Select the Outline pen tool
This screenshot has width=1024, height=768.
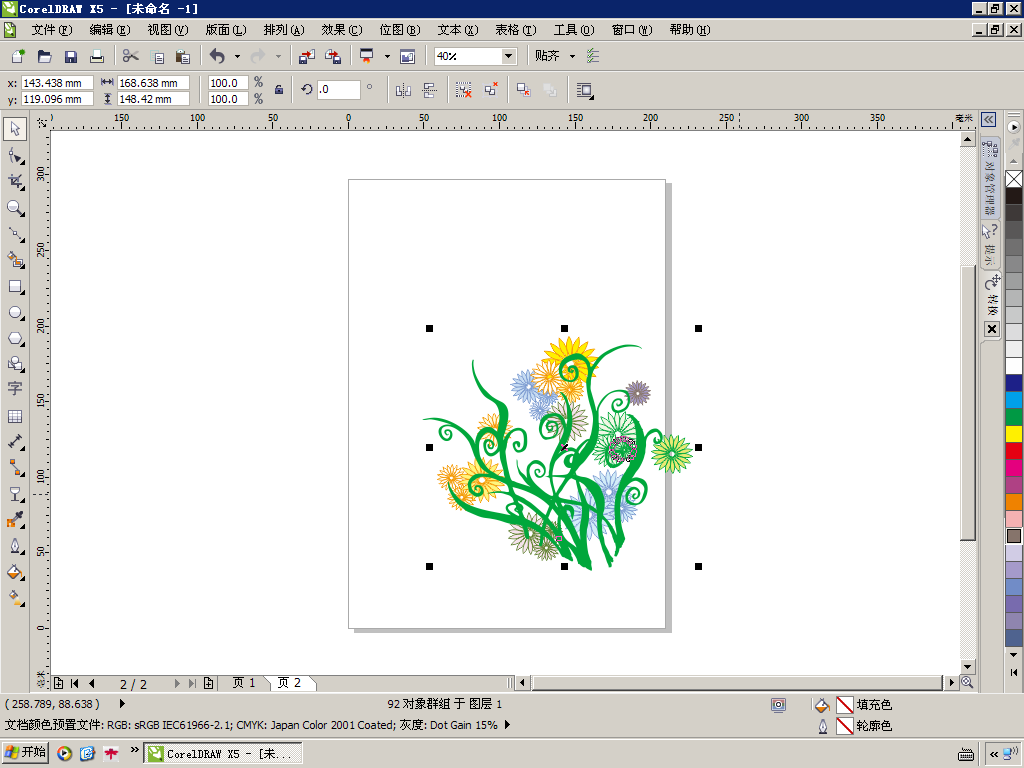pos(15,546)
